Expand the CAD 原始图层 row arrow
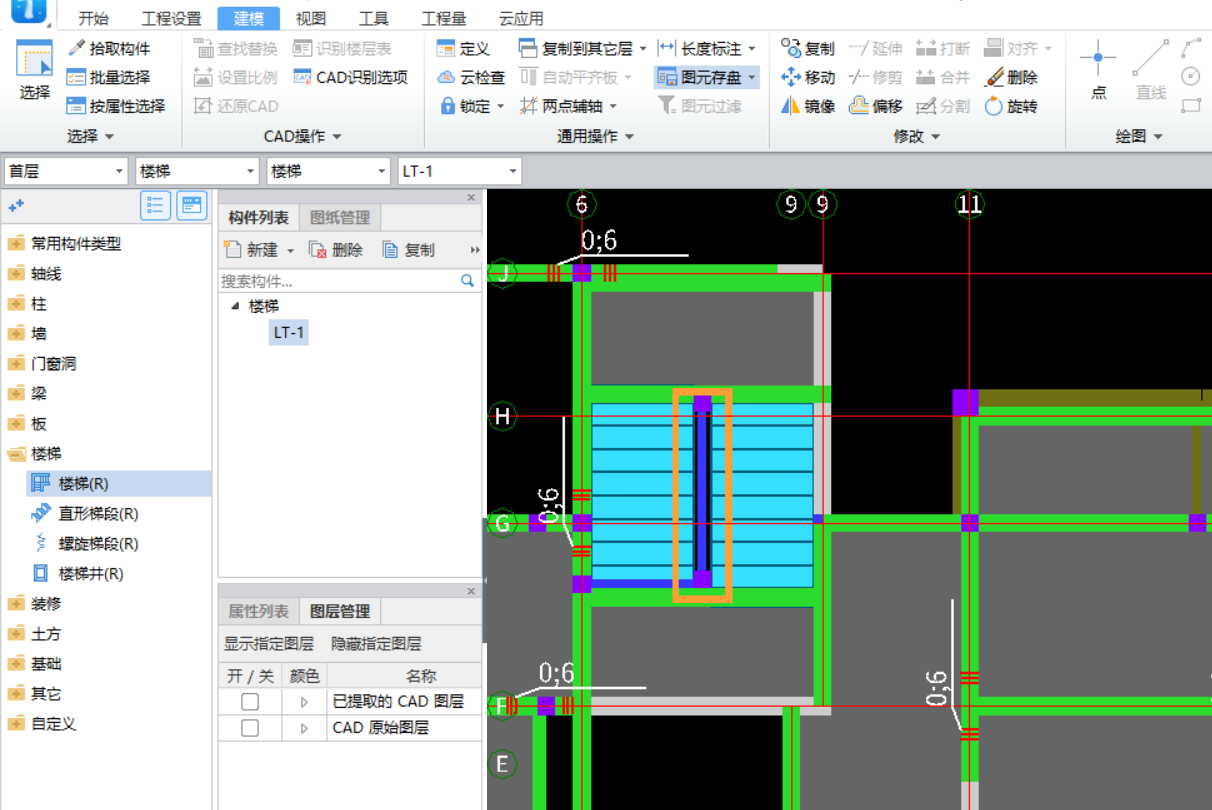 [x=304, y=728]
